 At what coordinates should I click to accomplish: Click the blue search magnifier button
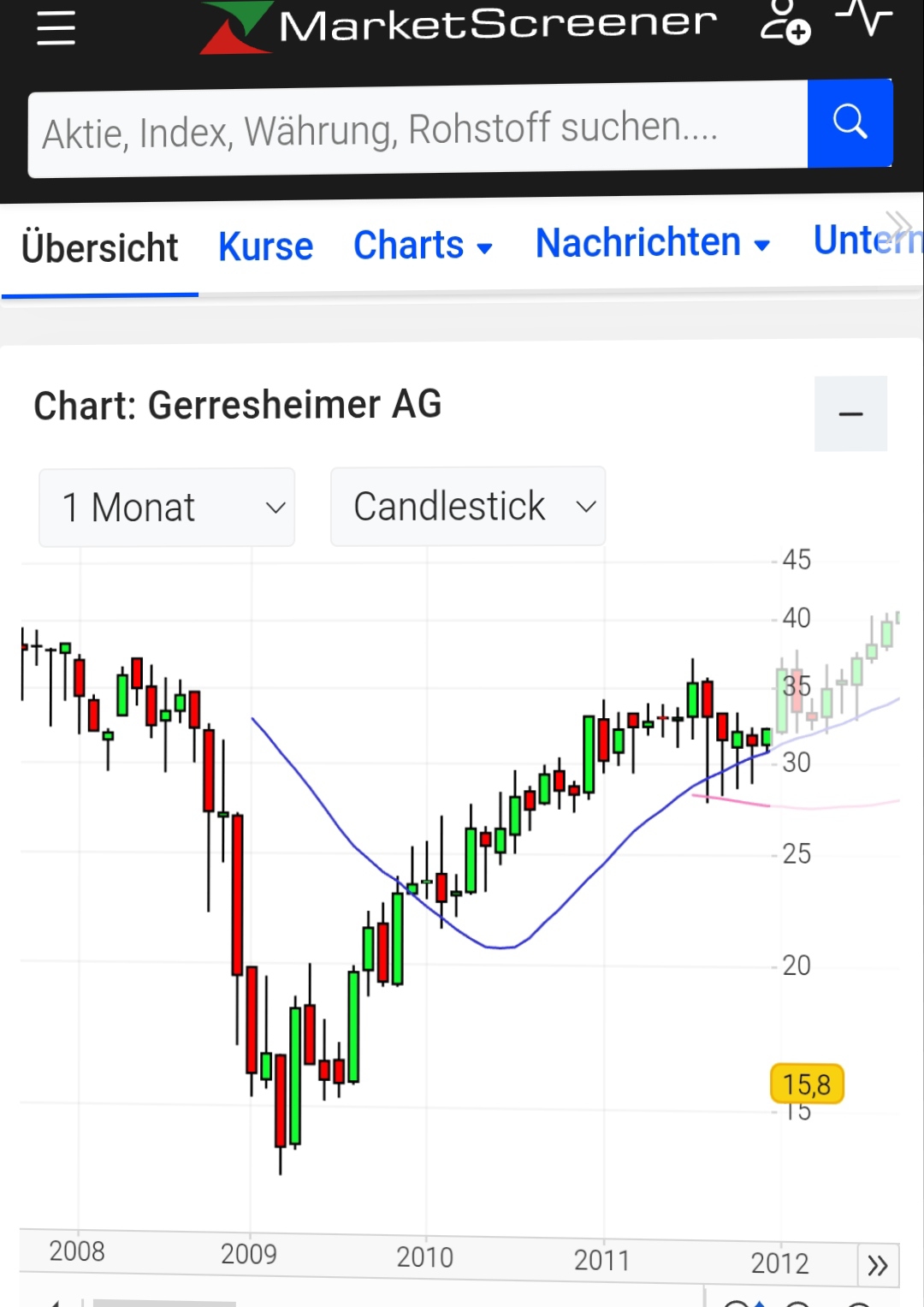point(850,122)
